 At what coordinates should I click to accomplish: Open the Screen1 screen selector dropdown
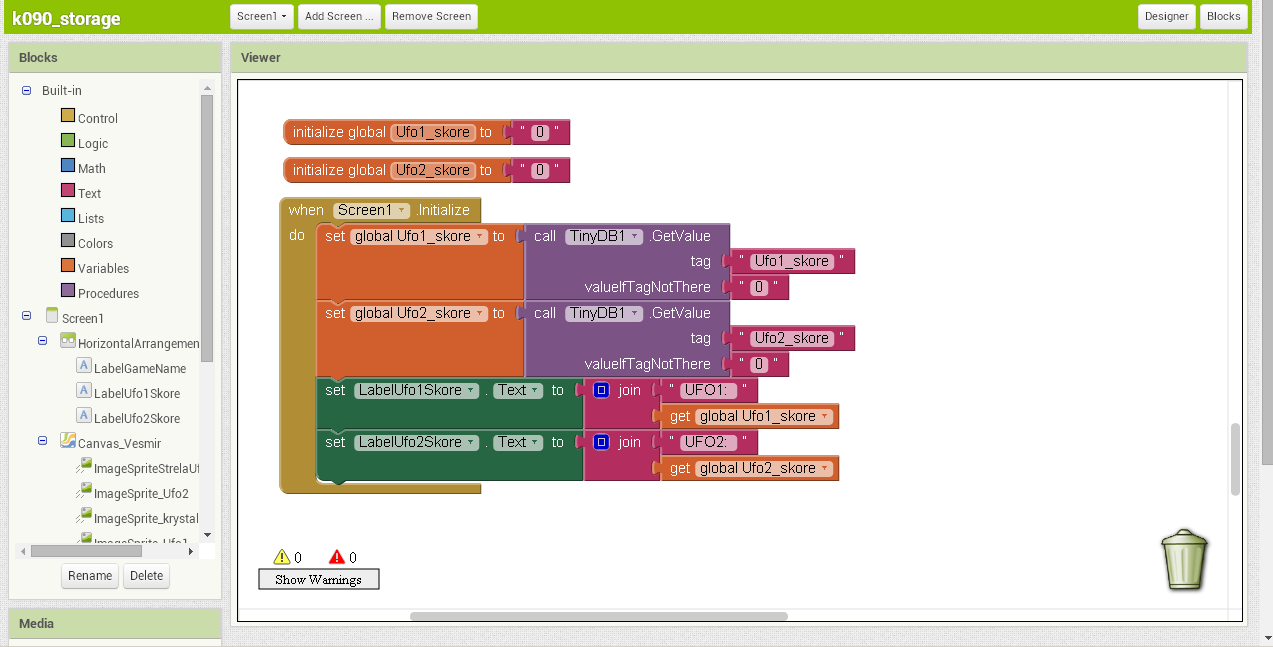click(x=262, y=16)
